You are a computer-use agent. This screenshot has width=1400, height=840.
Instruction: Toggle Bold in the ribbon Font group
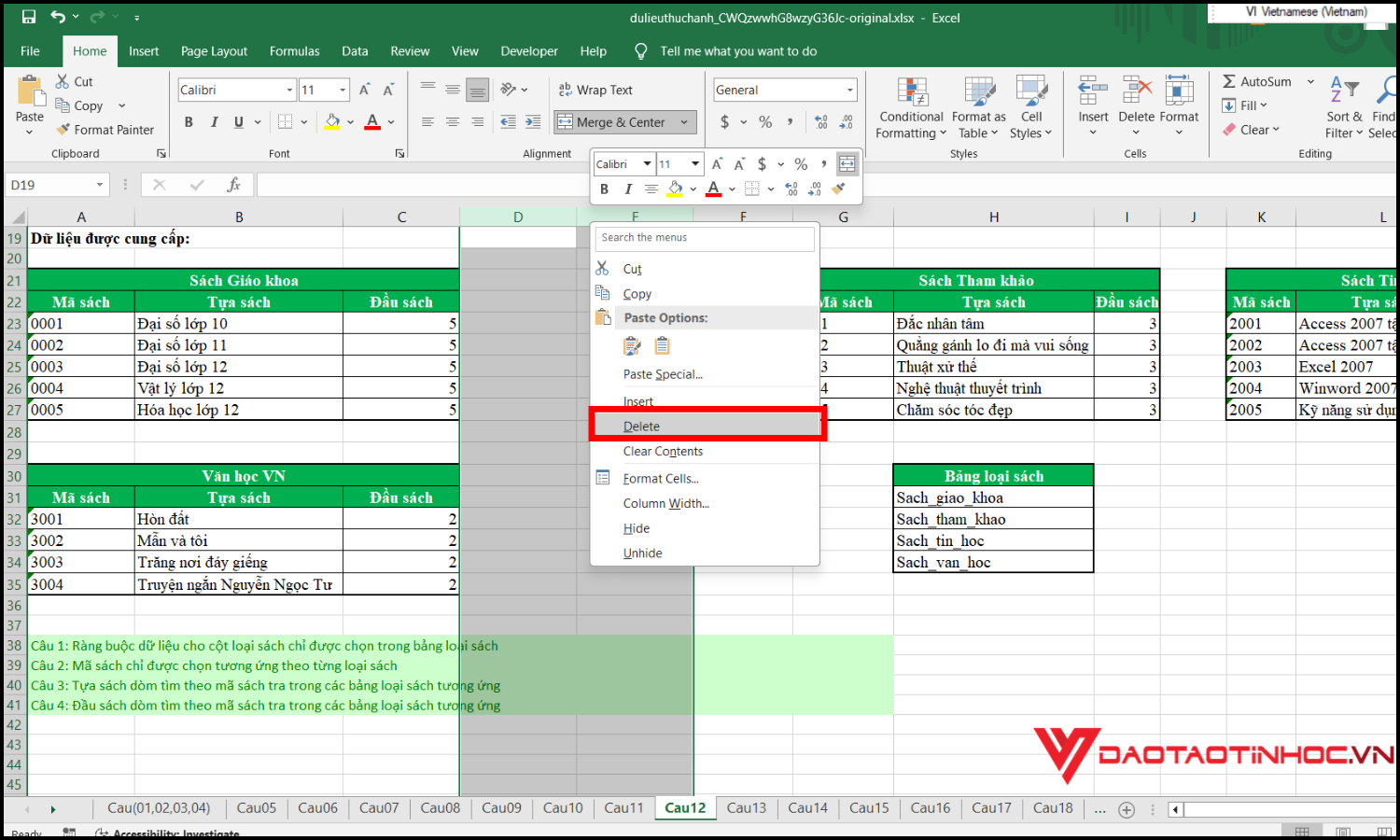(189, 121)
